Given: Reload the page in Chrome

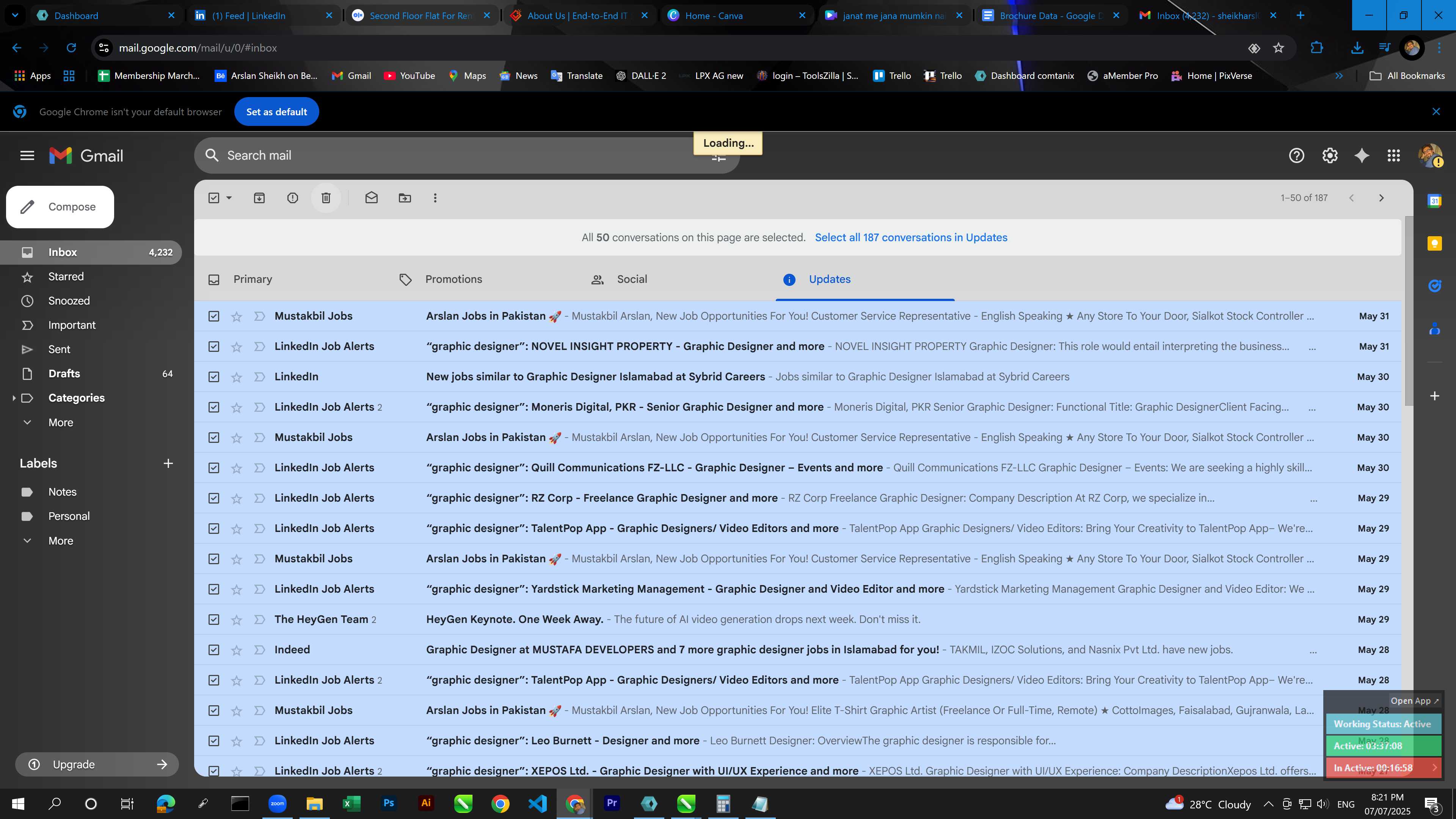Looking at the screenshot, I should click(71, 48).
